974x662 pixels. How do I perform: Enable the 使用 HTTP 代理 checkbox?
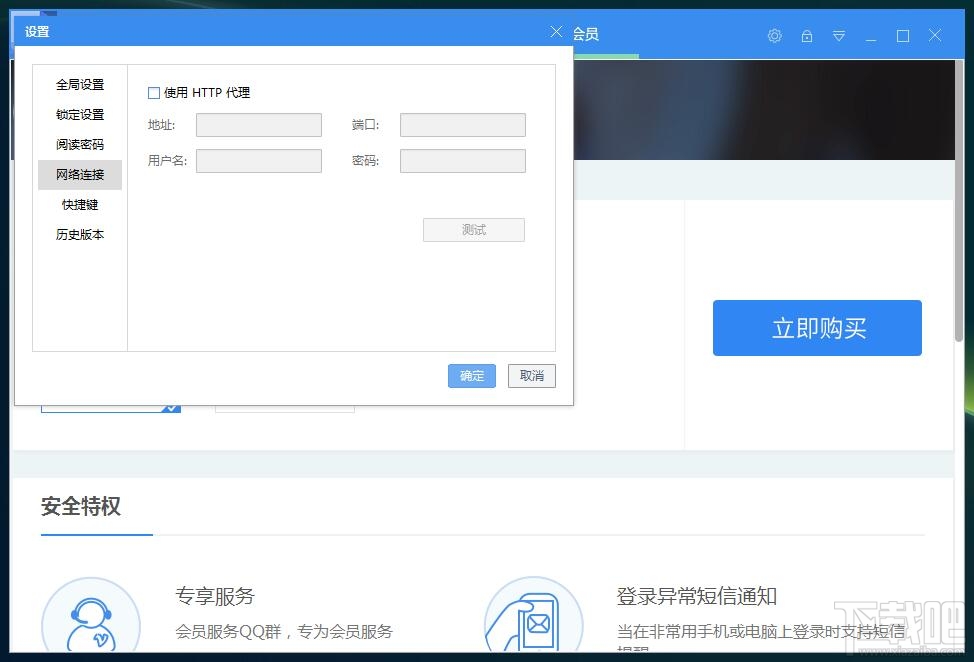154,93
